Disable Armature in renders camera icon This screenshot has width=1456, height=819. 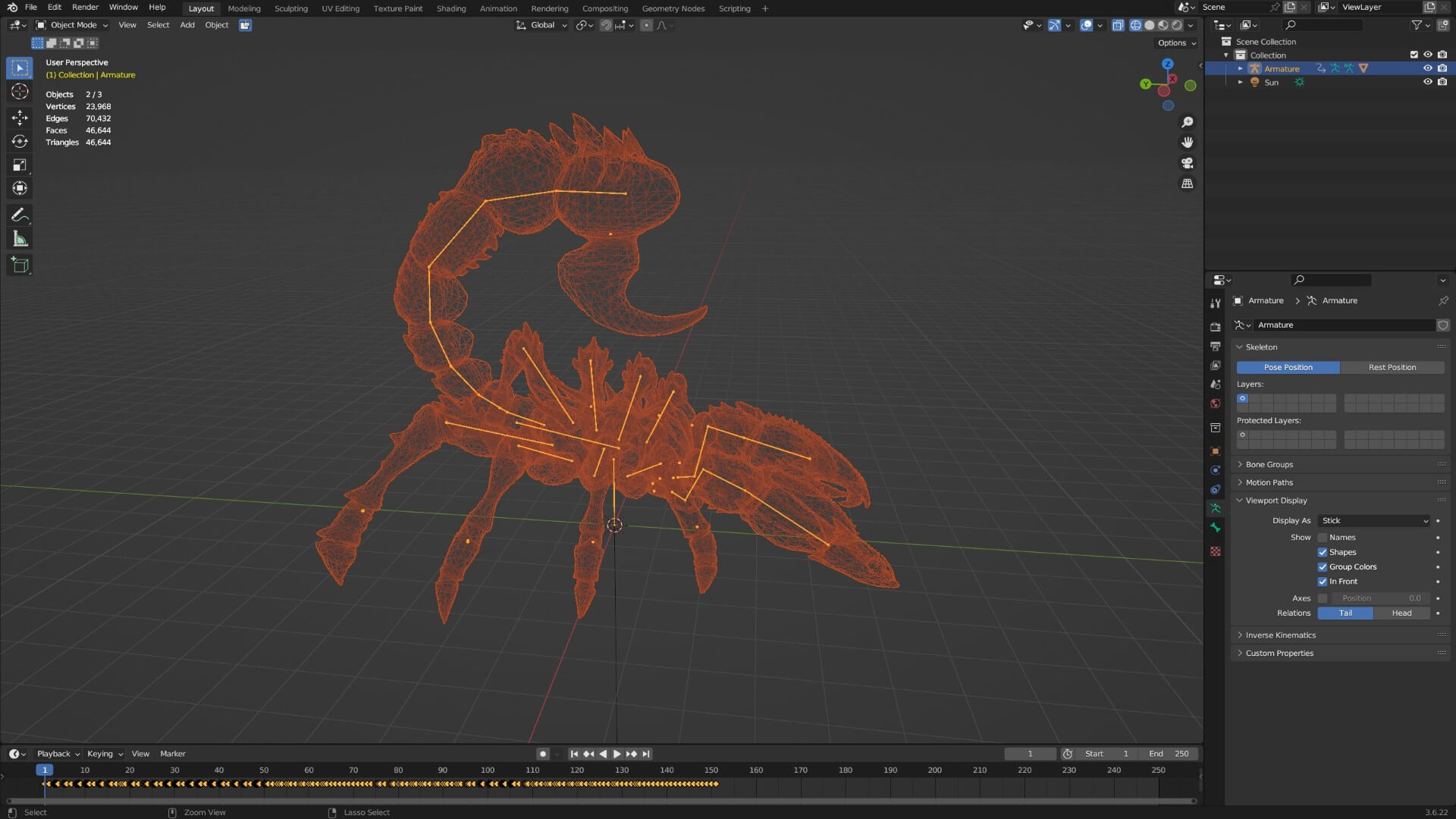[1442, 68]
